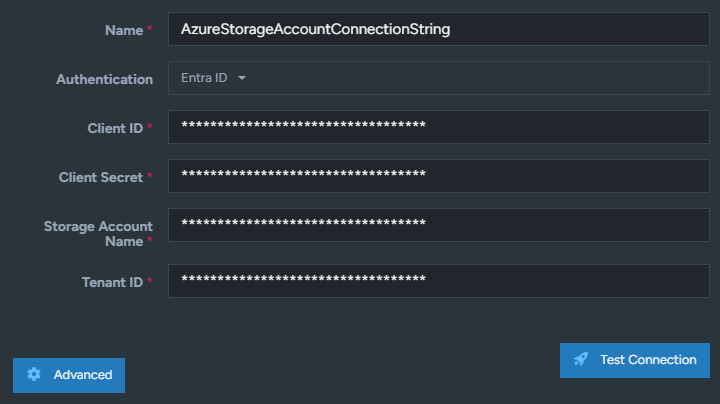Click the "Client Secret" label
720x404 pixels.
(x=101, y=177)
